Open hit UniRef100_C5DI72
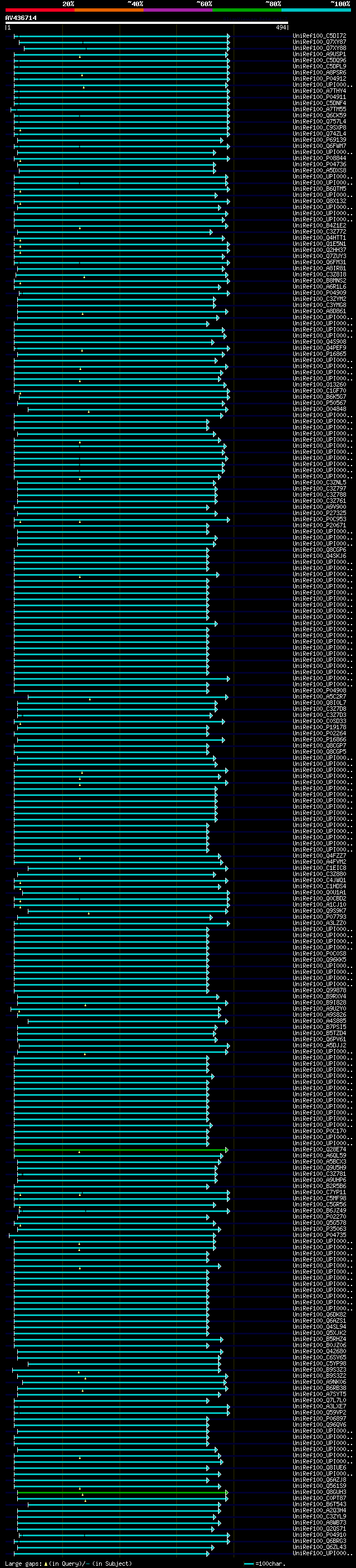 (x=319, y=36)
